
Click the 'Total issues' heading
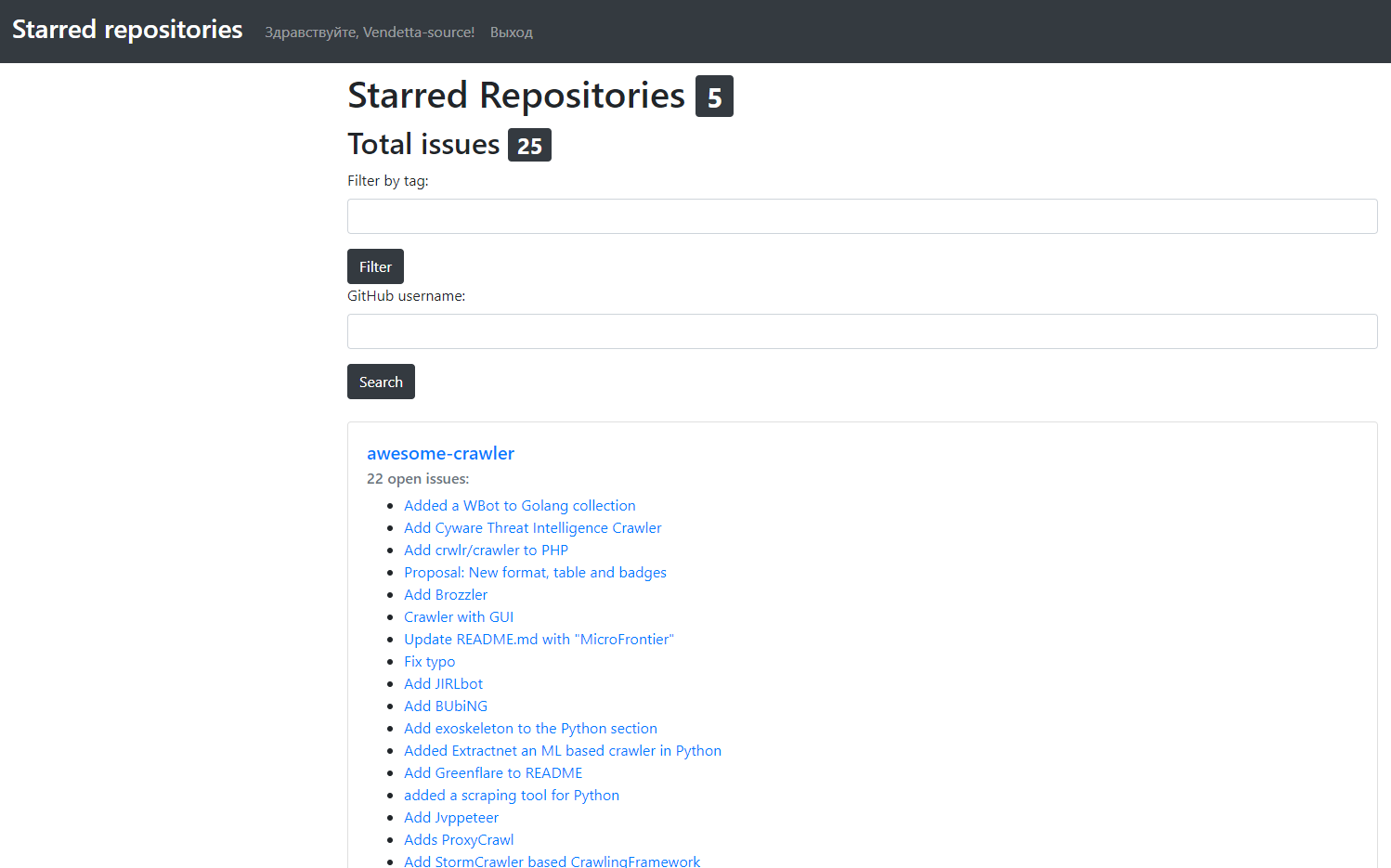423,145
